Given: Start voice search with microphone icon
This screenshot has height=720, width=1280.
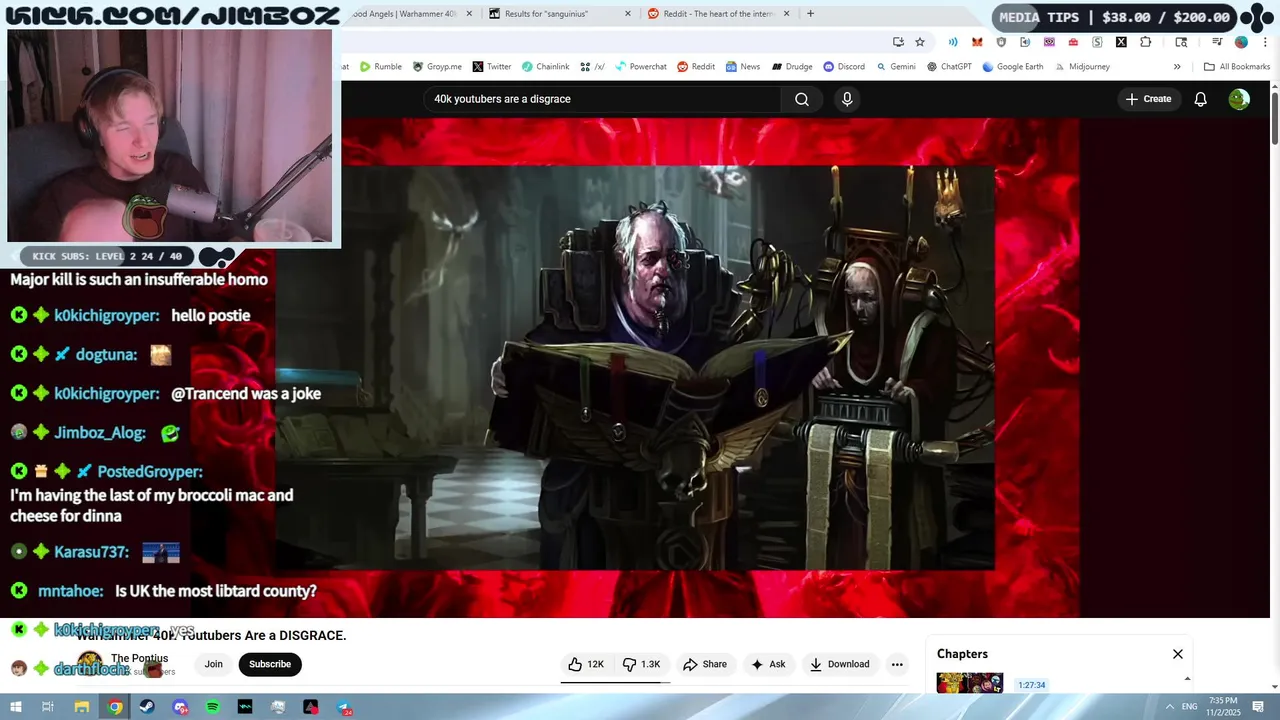Looking at the screenshot, I should [x=847, y=99].
